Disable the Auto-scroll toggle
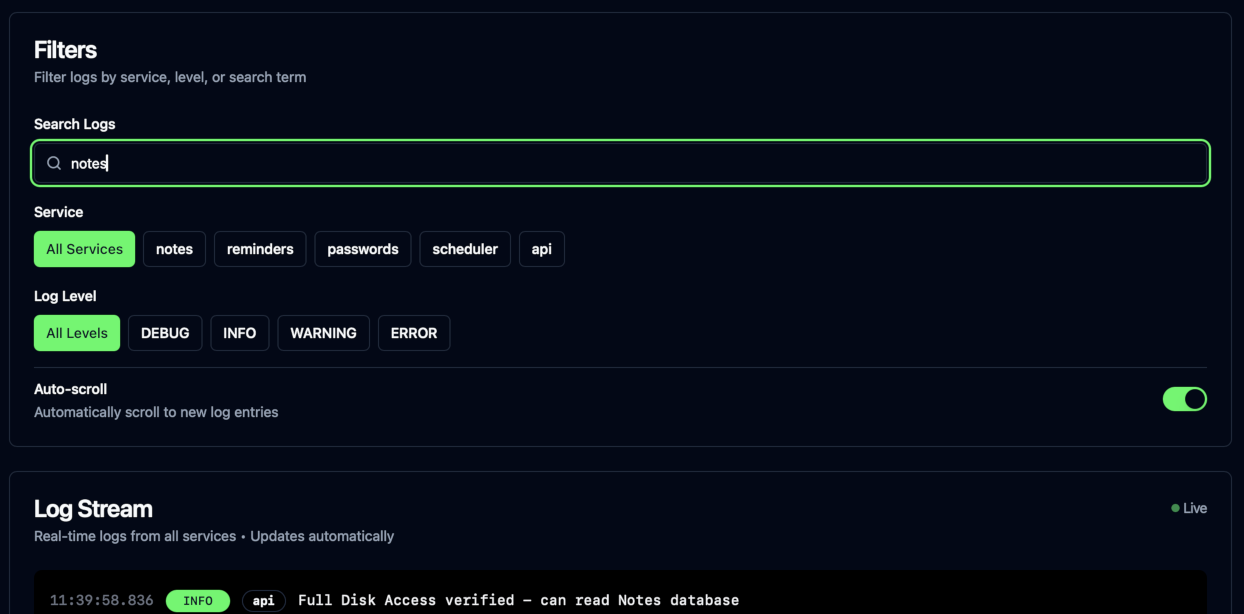 [x=1185, y=399]
